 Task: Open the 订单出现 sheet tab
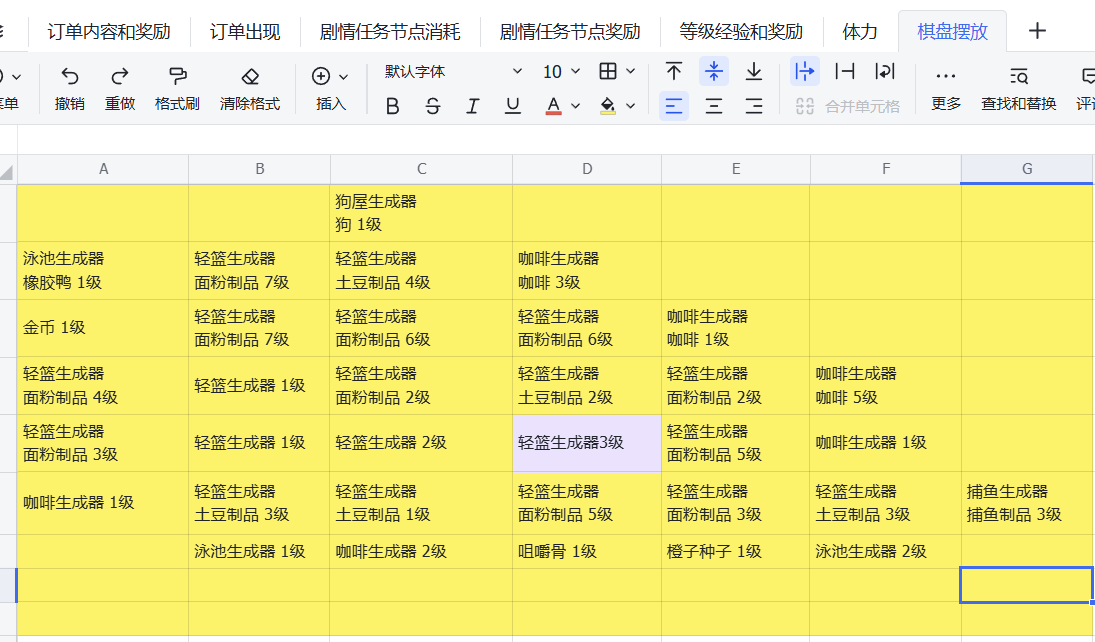click(x=245, y=31)
